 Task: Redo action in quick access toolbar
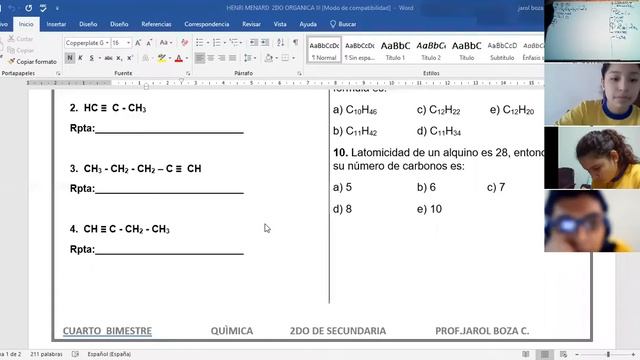[x=29, y=8]
